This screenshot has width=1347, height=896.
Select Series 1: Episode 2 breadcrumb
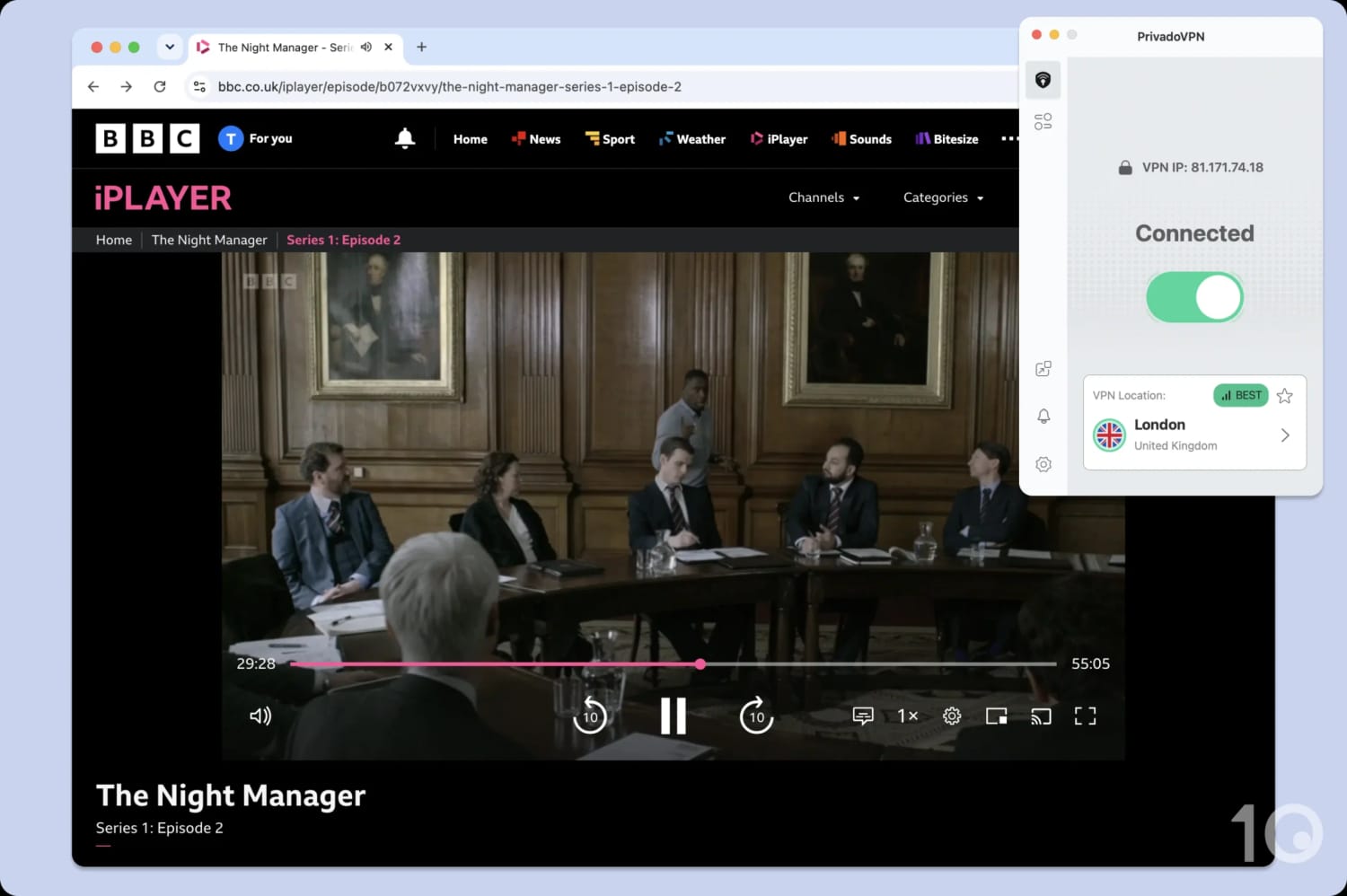tap(343, 240)
